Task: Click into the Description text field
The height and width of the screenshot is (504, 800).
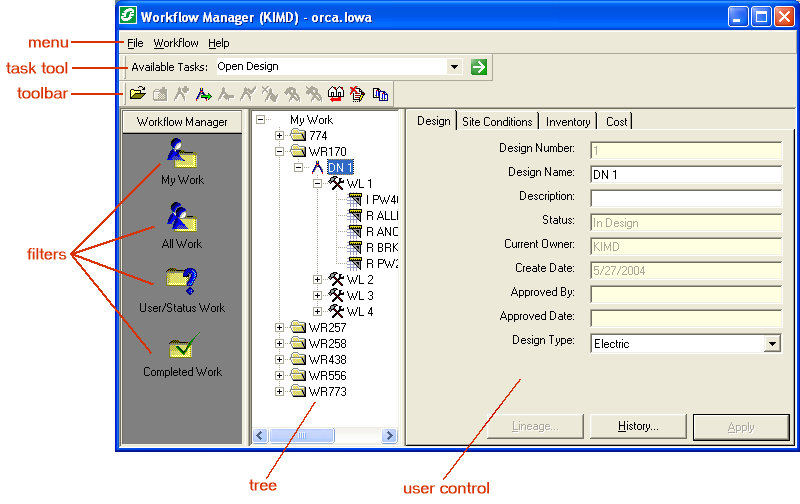Action: point(685,198)
